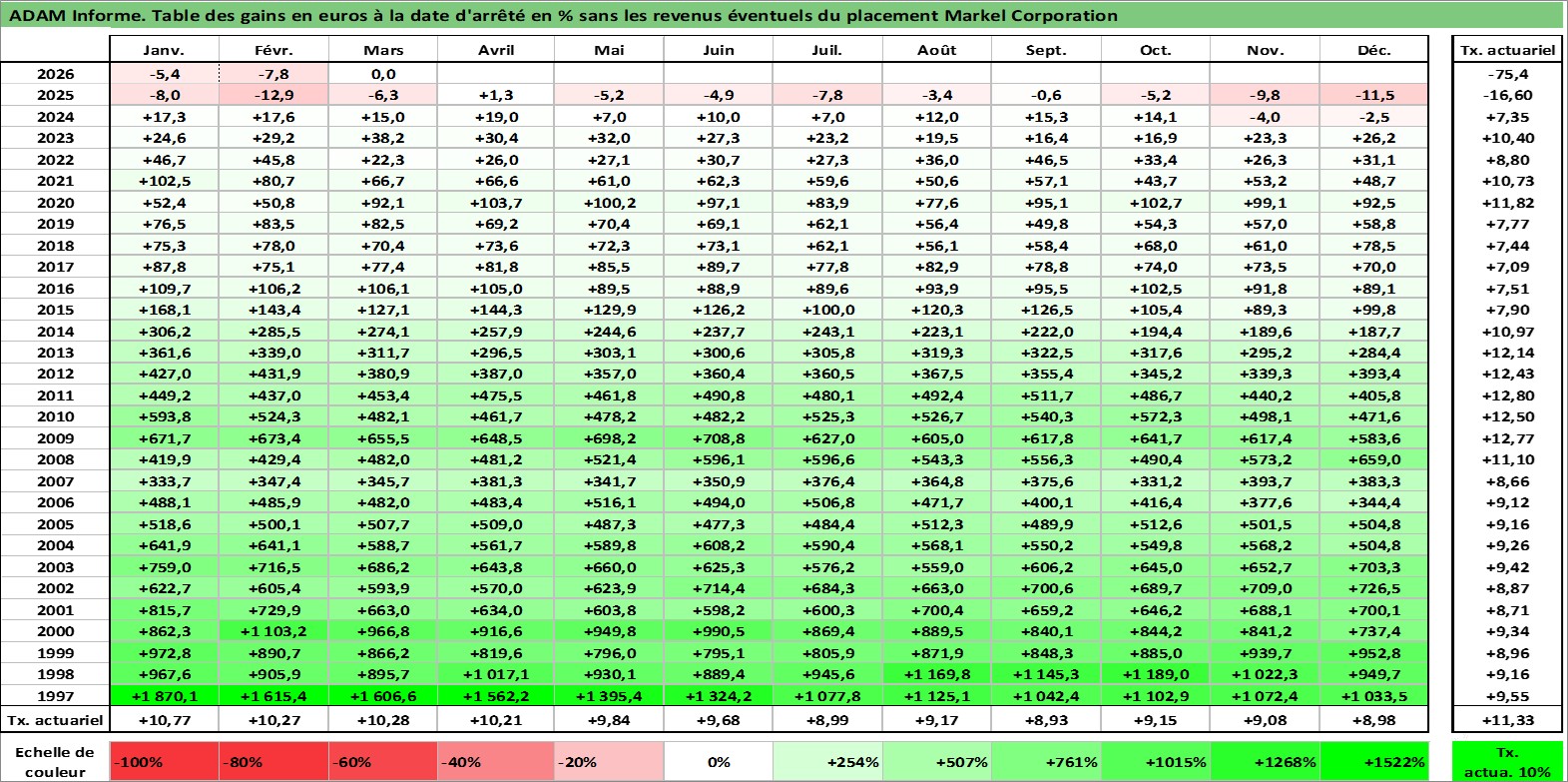Click the -20% light pink scale swatch
This screenshot has width=1568, height=782.
608,762
